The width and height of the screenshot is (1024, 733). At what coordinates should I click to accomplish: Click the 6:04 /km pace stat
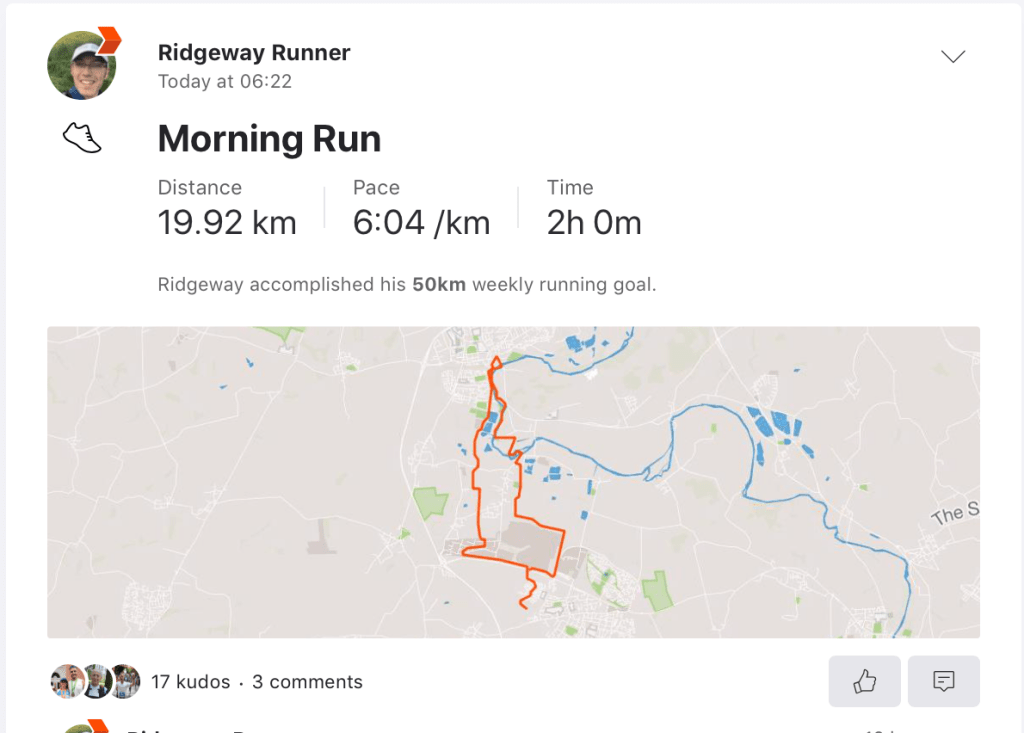[x=421, y=222]
